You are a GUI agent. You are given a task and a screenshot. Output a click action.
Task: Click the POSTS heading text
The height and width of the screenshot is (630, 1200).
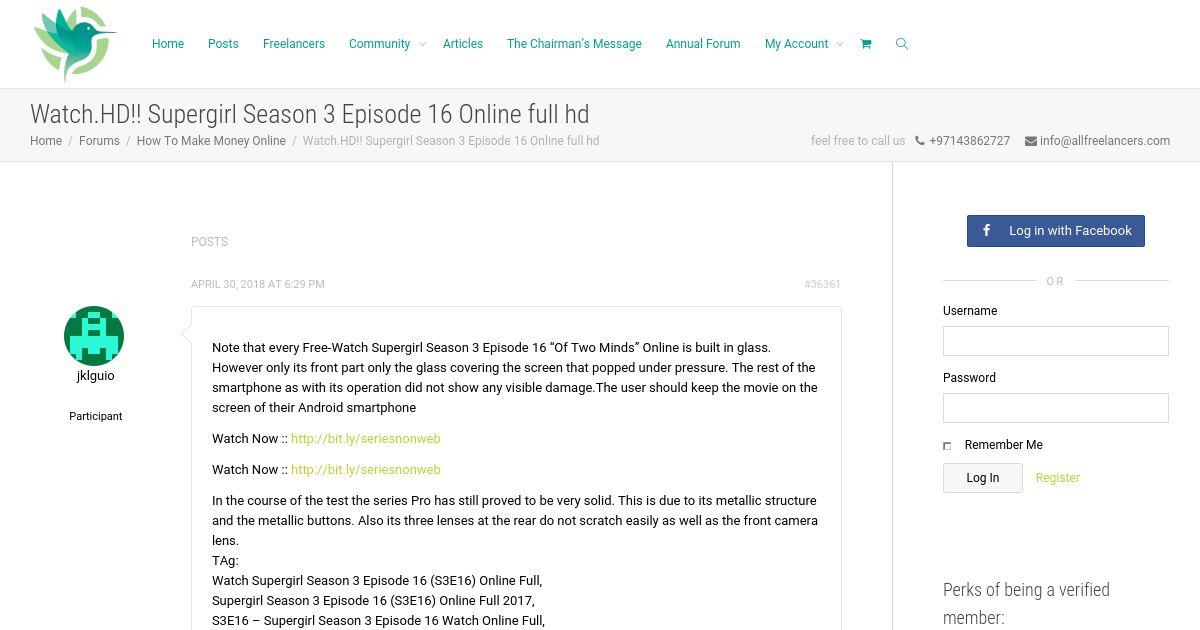click(x=210, y=242)
